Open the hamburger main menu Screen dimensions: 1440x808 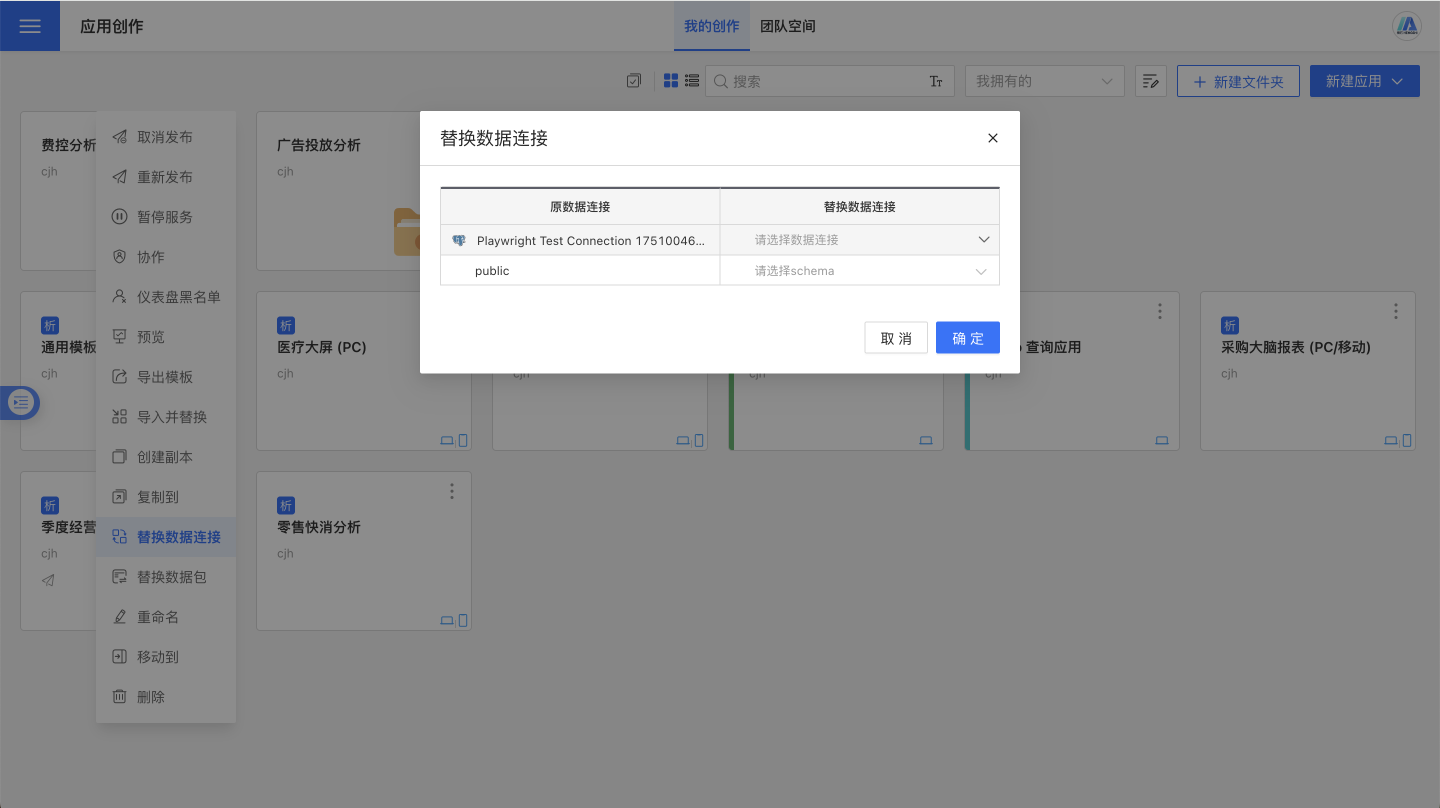point(30,26)
